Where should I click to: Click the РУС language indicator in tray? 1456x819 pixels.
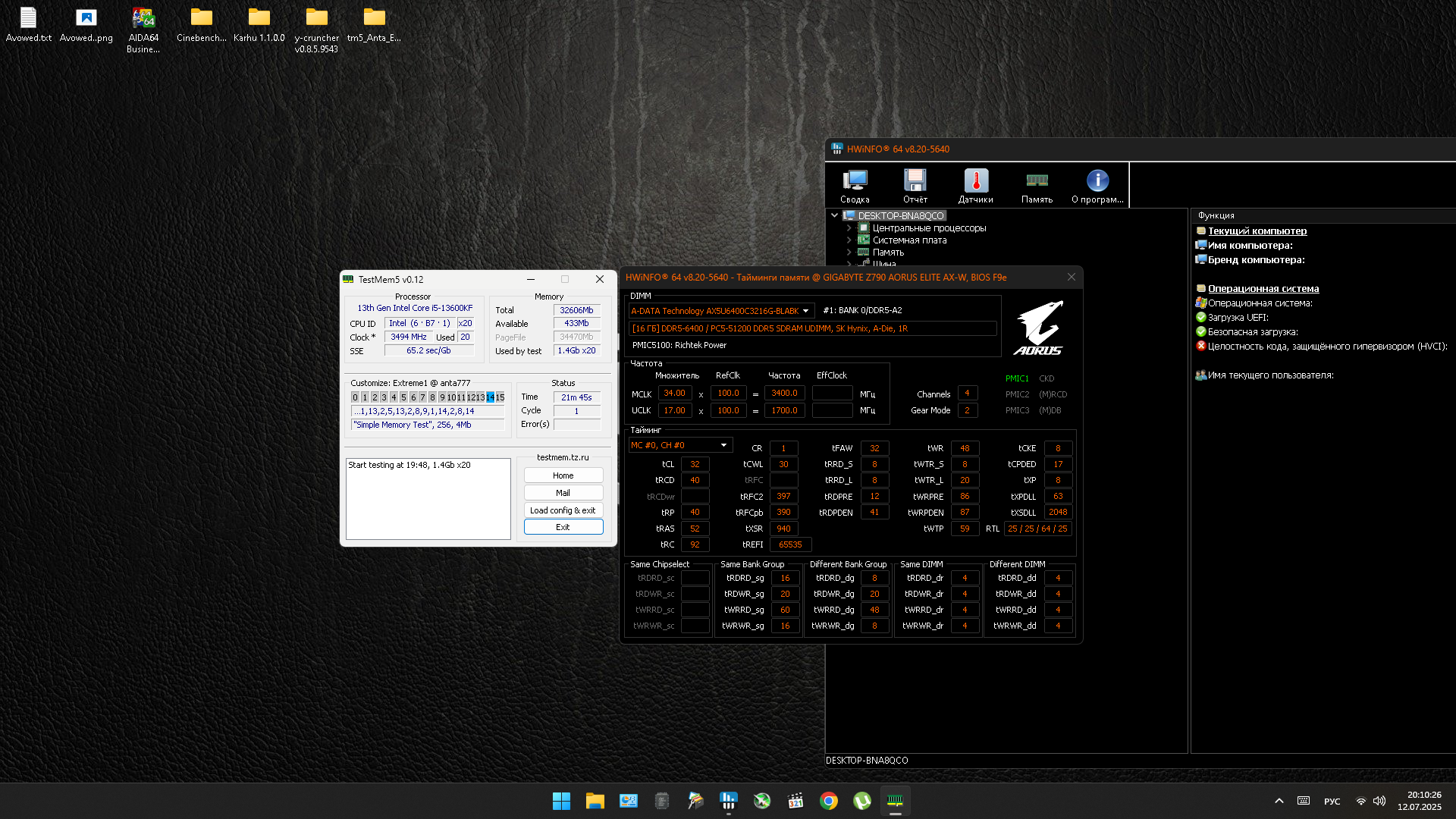[x=1332, y=802]
